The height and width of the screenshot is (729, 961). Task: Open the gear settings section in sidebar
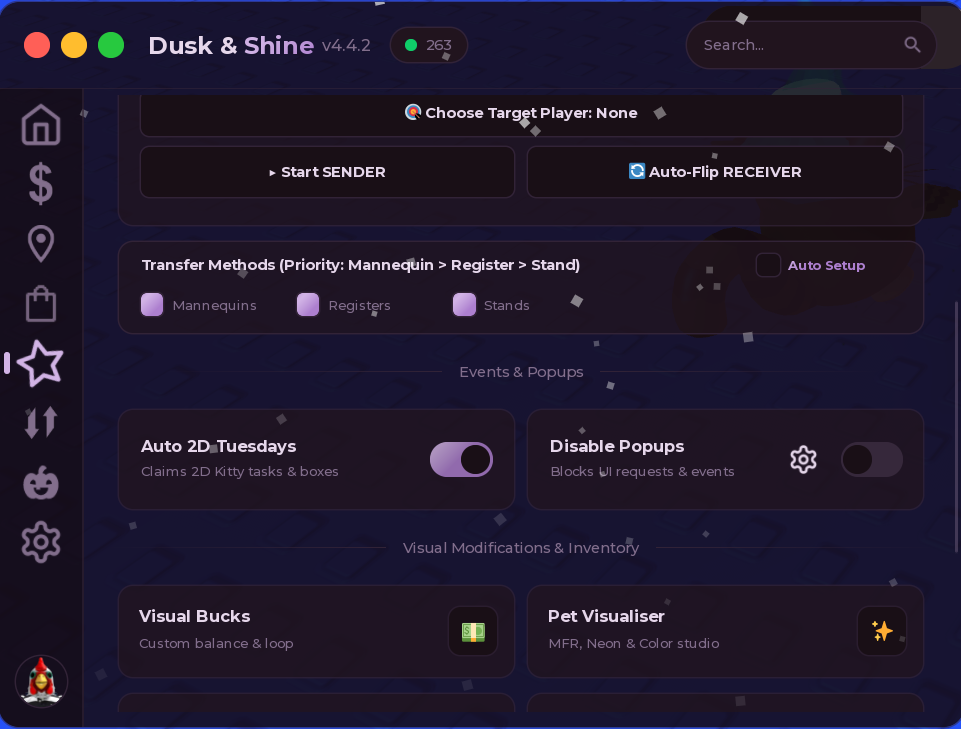[41, 542]
